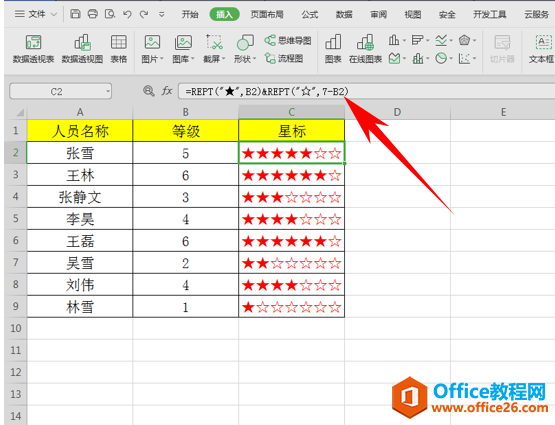Switch to the 开始 tab
Image resolution: width=555 pixels, height=425 pixels.
click(190, 15)
